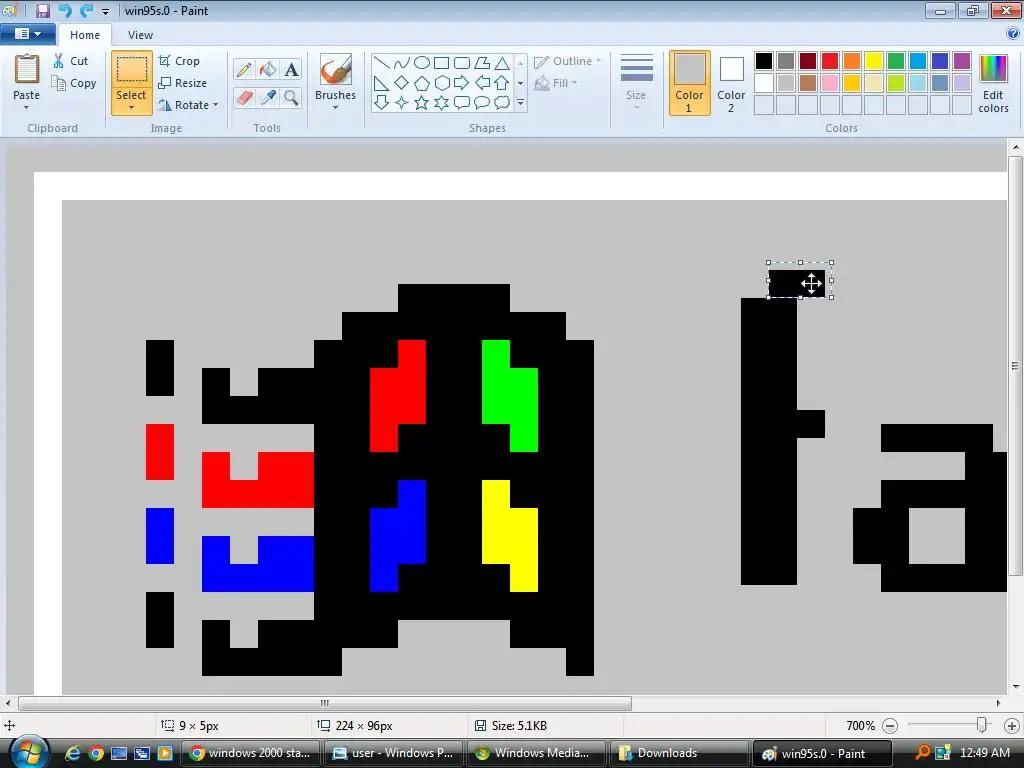Click the Save icon in quick access toolbar
Screen dimensions: 1024x768
pyautogui.click(x=42, y=10)
